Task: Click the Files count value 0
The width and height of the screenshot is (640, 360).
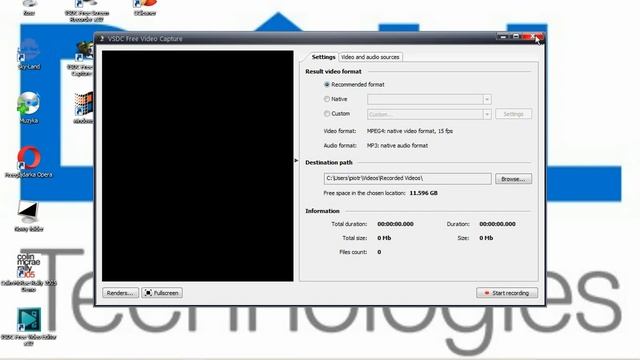Action: click(379, 252)
